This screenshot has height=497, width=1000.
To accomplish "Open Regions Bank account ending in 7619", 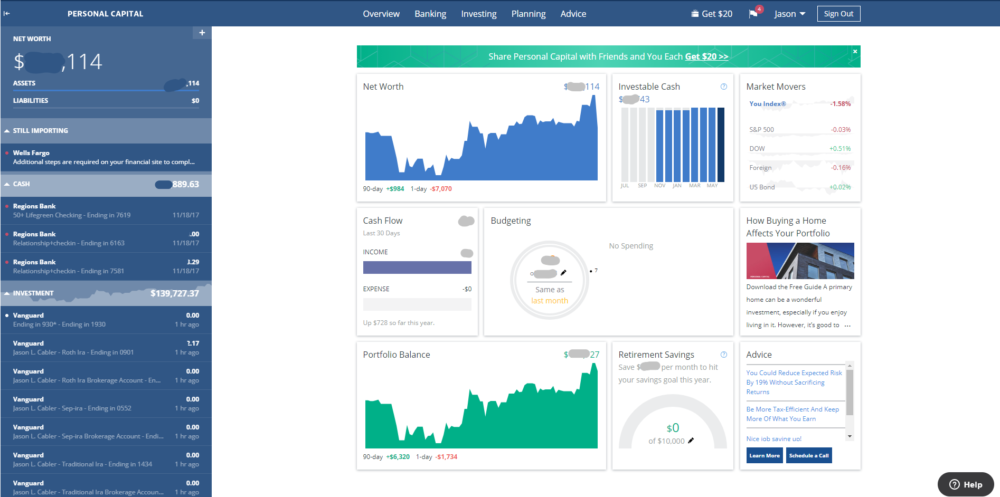I will tap(106, 211).
